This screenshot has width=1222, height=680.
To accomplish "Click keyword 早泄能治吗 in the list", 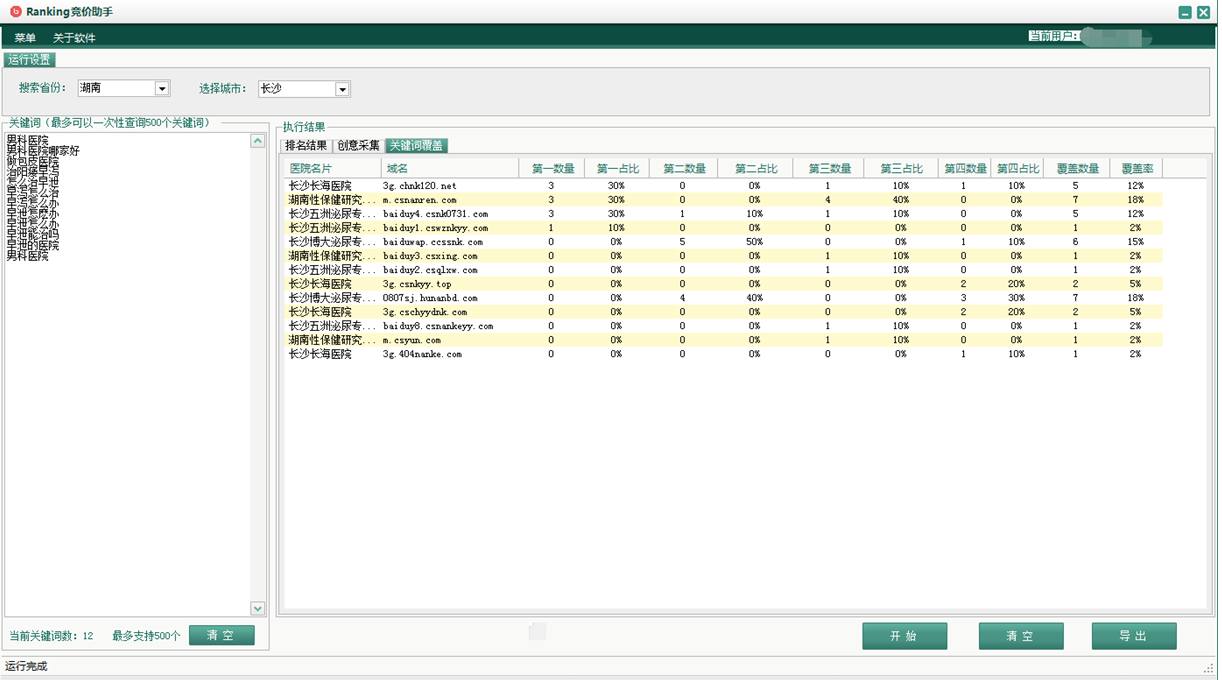I will (x=32, y=235).
